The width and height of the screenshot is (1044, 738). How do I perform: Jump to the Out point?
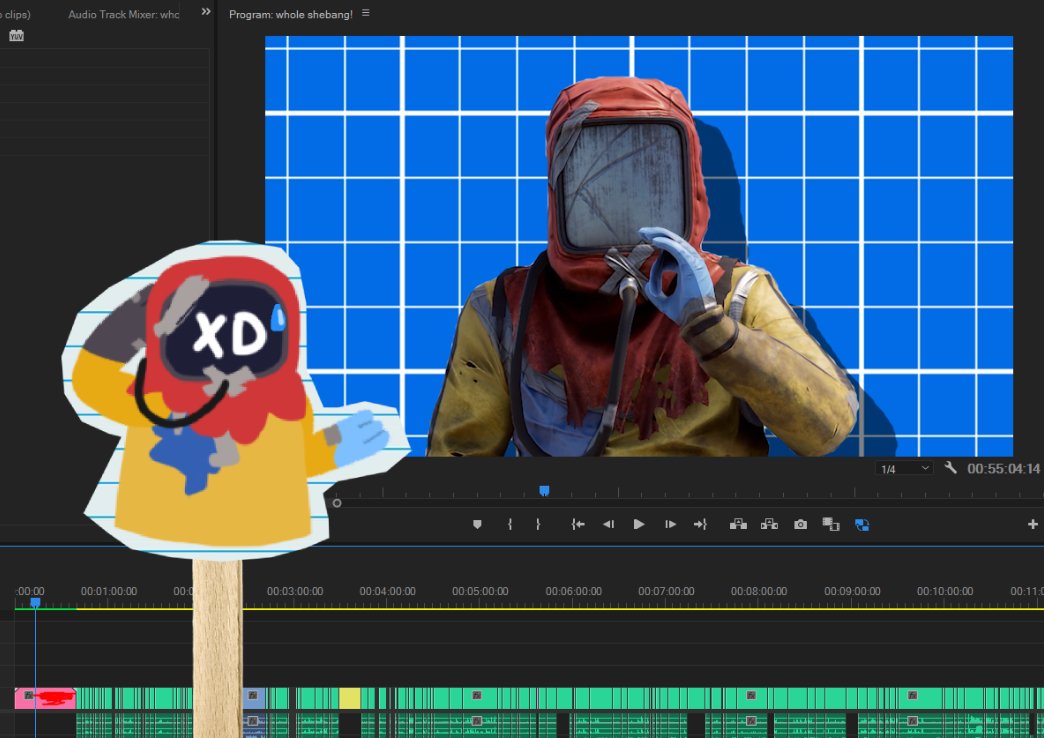[x=700, y=525]
